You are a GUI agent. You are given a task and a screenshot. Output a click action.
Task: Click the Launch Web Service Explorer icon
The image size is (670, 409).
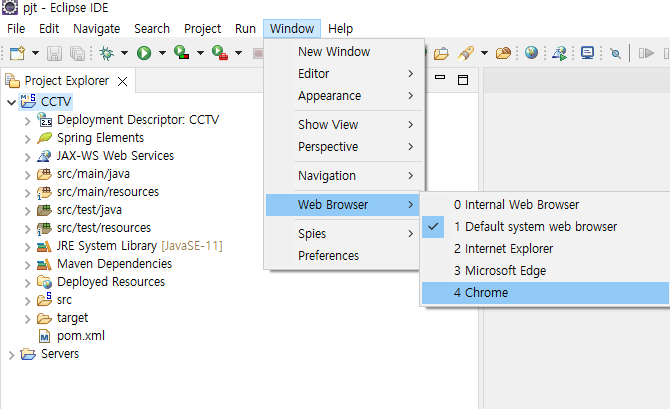click(x=559, y=53)
